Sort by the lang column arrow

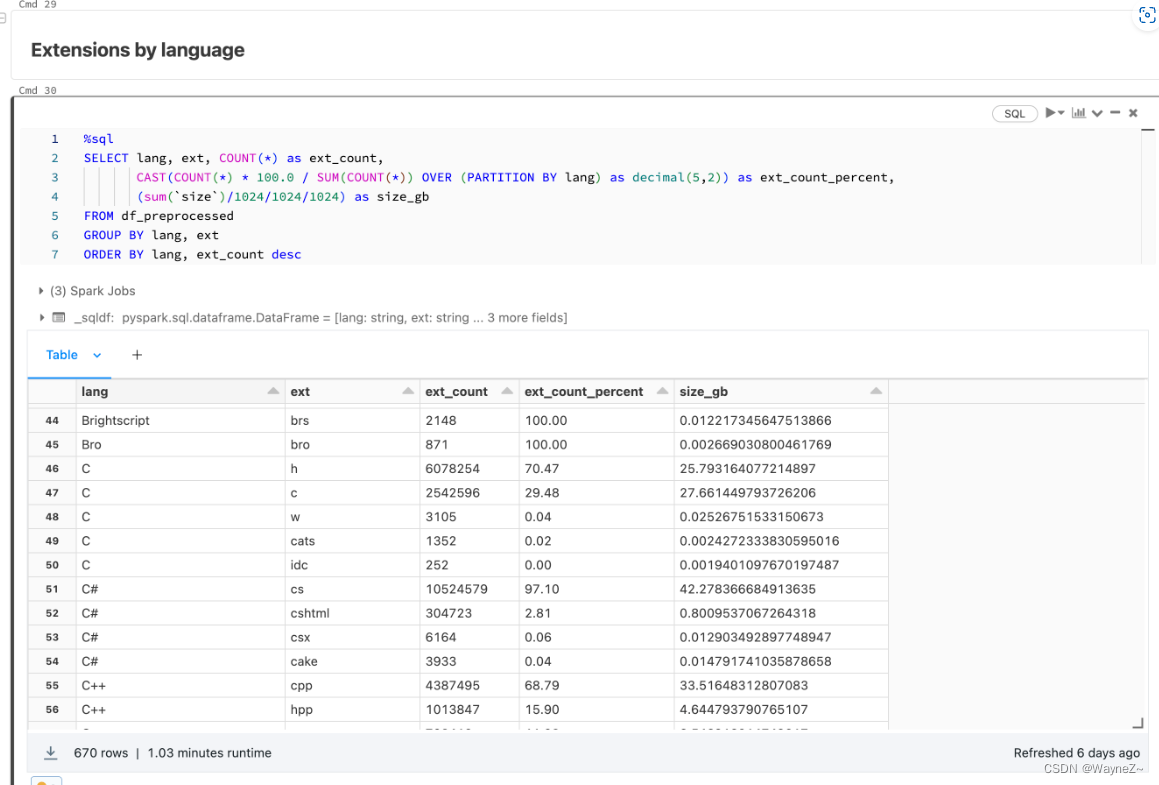(x=273, y=391)
